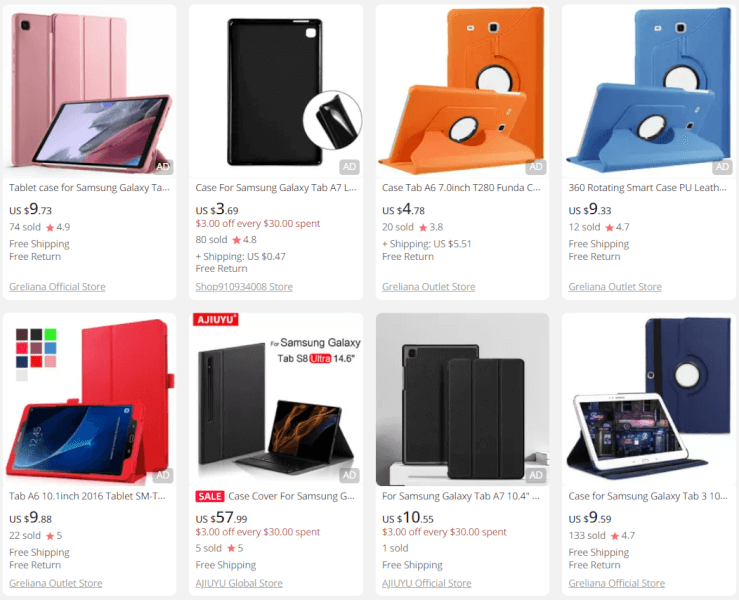
Task: Click the star rating 3.8 on orange case
Action: tap(431, 227)
